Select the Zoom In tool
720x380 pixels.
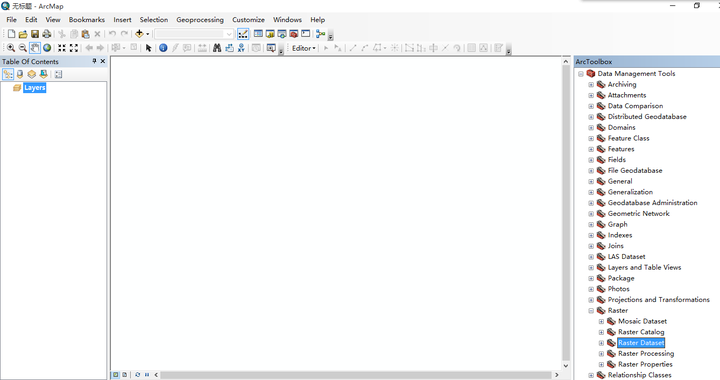(11, 48)
